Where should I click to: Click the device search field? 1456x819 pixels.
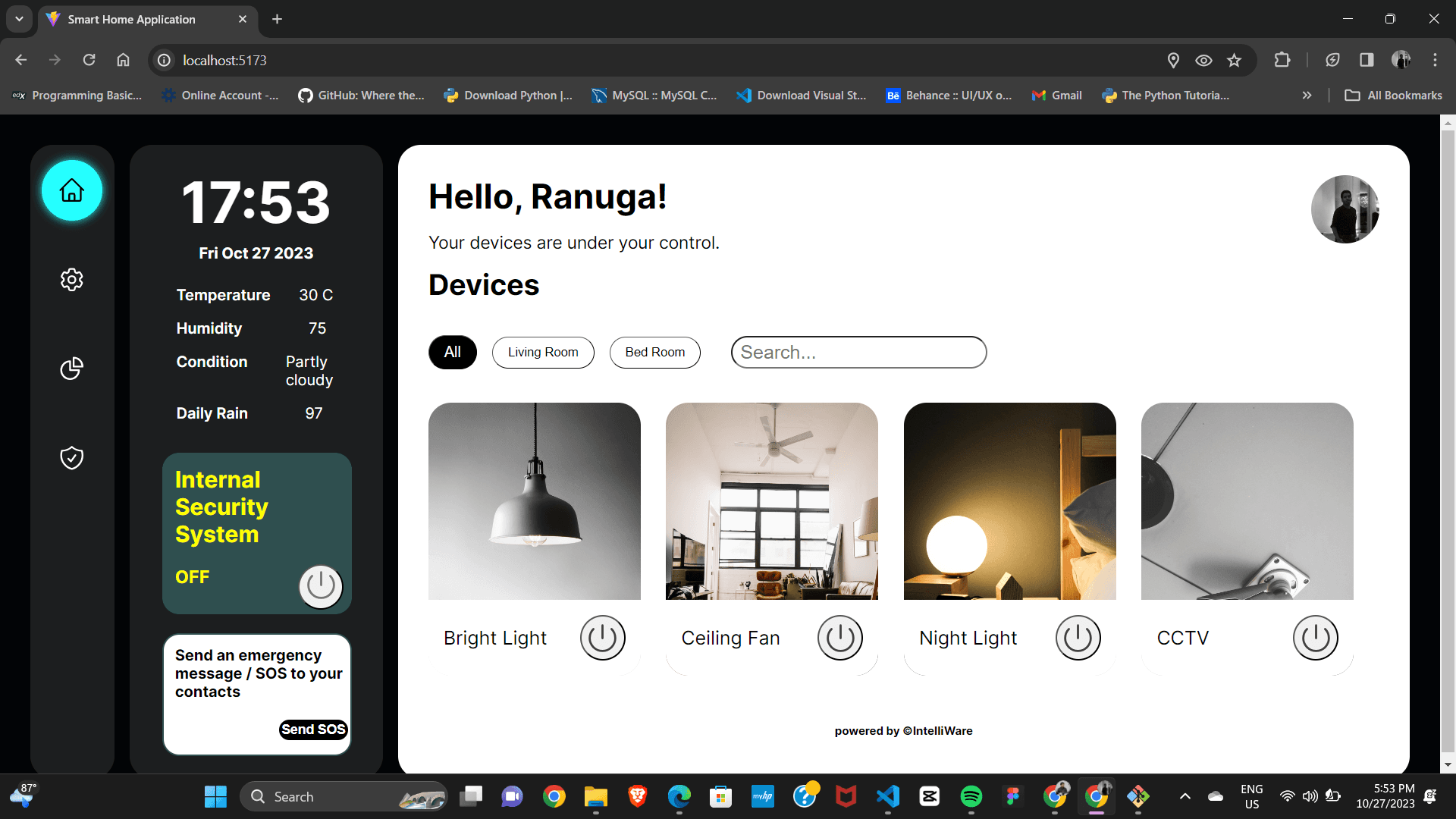coord(858,352)
